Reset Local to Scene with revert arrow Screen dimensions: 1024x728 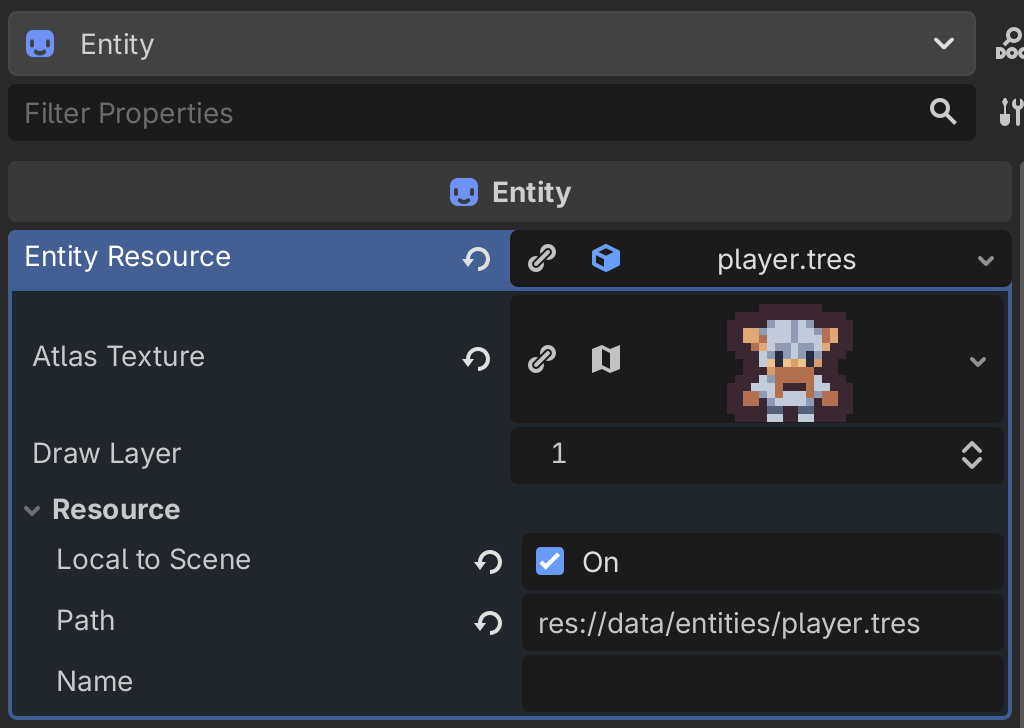point(488,562)
